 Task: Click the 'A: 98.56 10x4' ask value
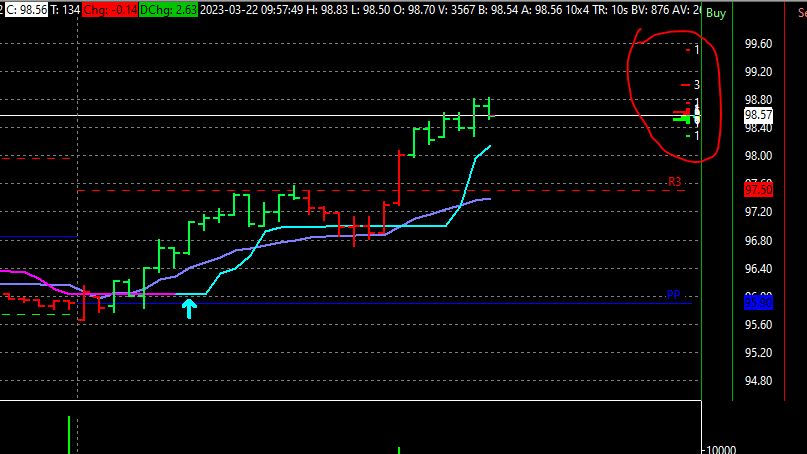555,10
